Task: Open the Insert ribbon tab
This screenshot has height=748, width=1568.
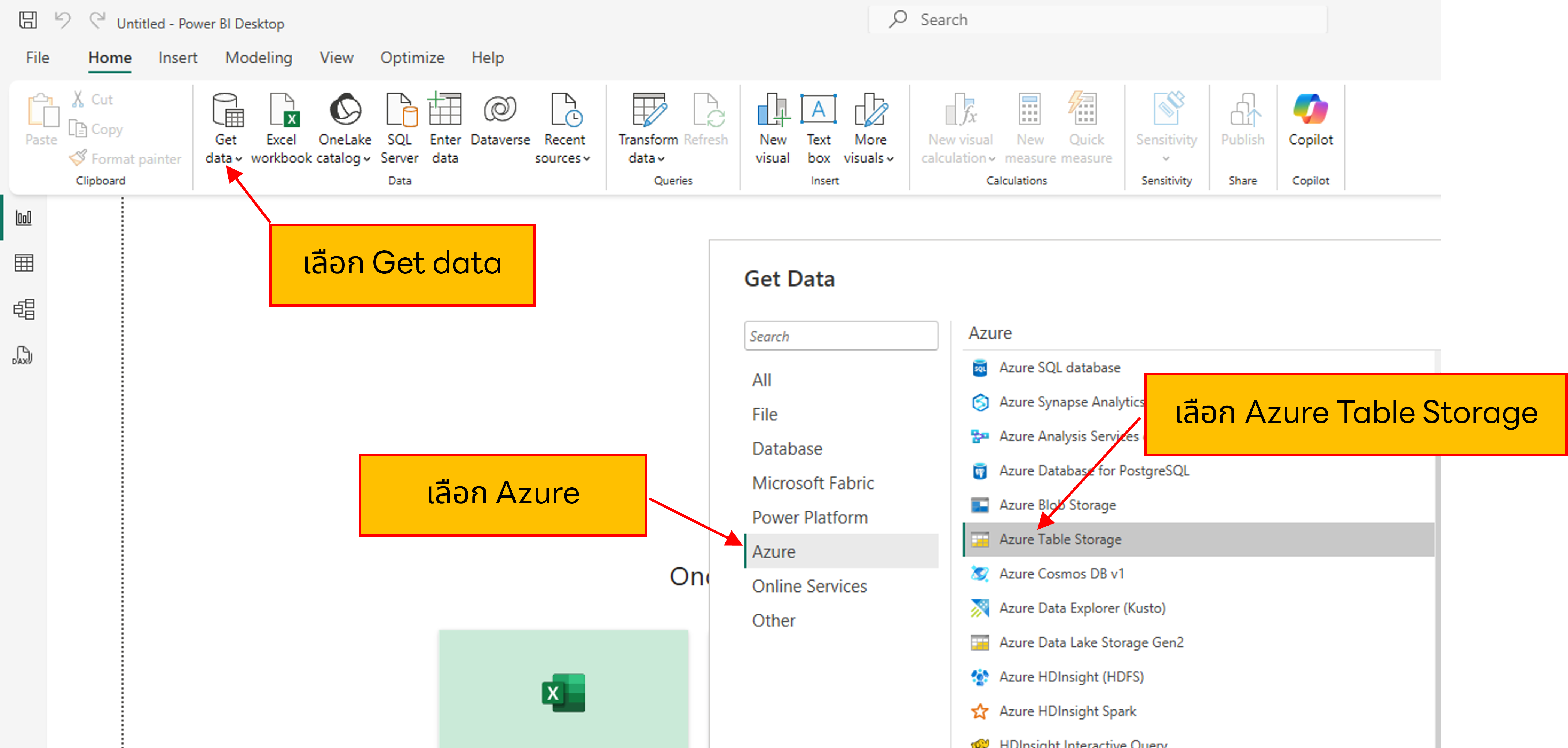Action: point(178,57)
